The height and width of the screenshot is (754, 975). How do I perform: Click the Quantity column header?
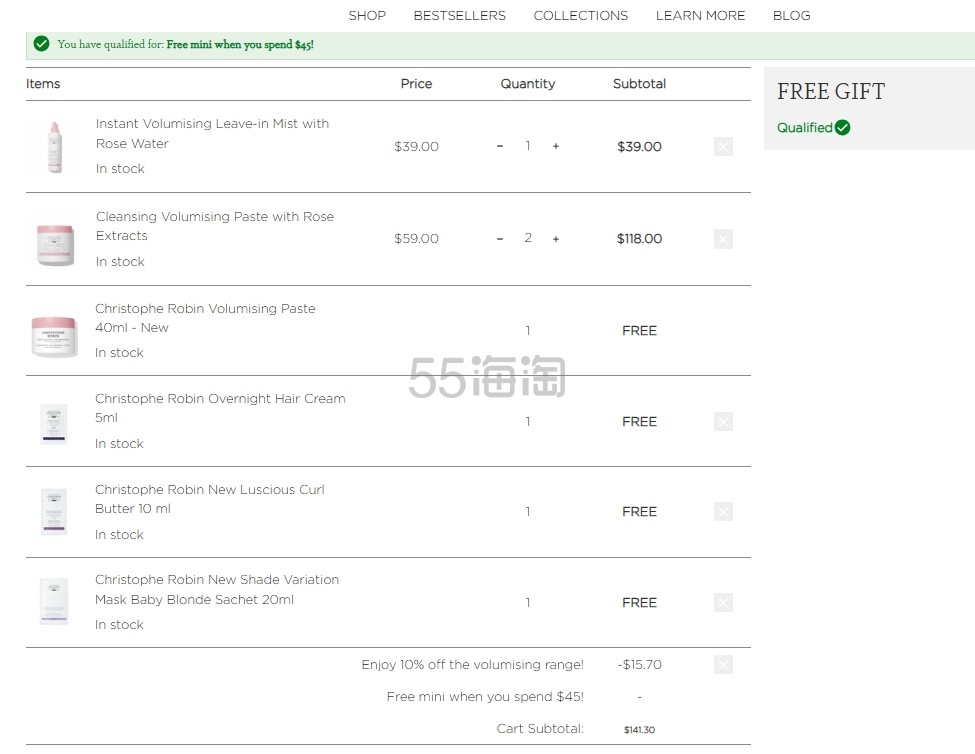528,83
